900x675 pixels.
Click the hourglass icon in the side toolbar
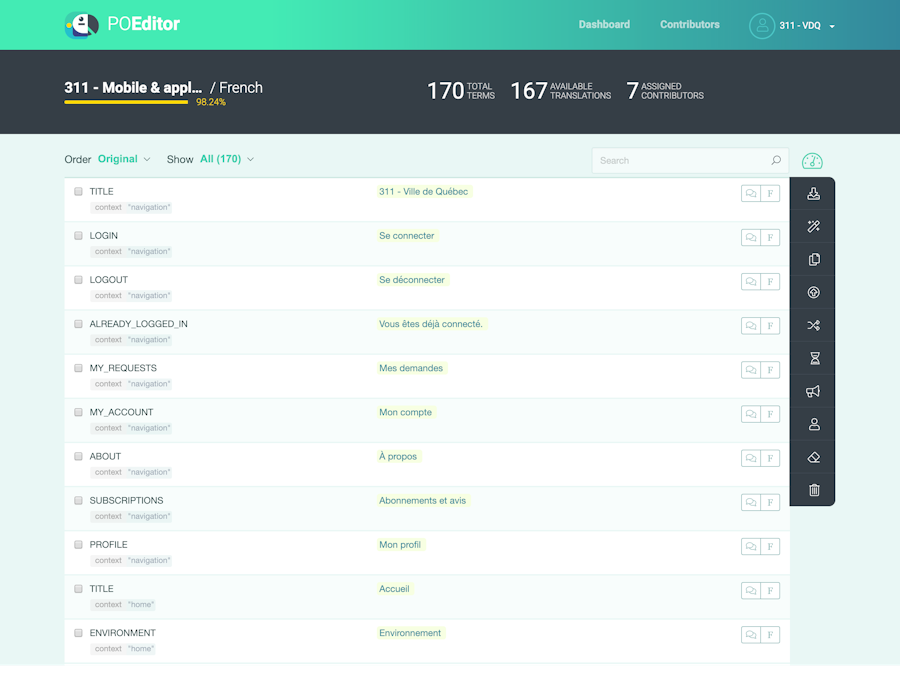click(x=814, y=358)
